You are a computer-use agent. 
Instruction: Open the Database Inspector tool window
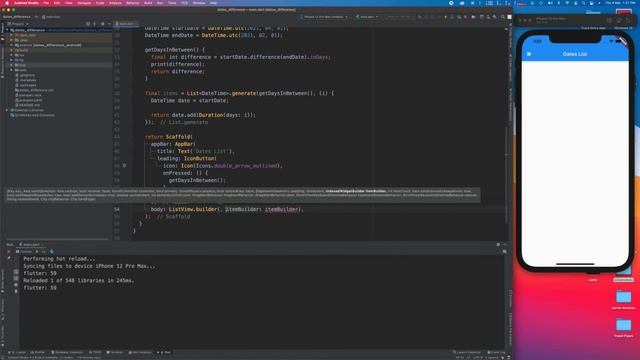[67, 352]
